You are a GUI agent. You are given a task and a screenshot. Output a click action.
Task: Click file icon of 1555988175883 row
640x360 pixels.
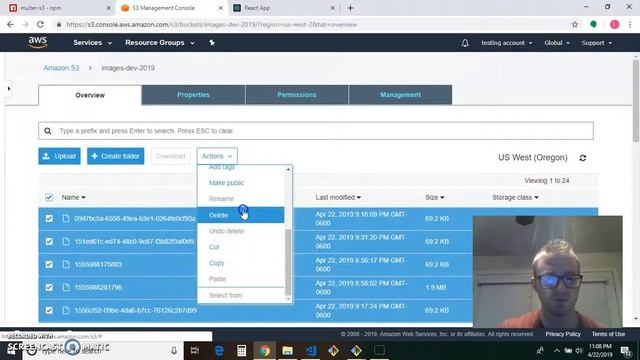[x=66, y=264]
